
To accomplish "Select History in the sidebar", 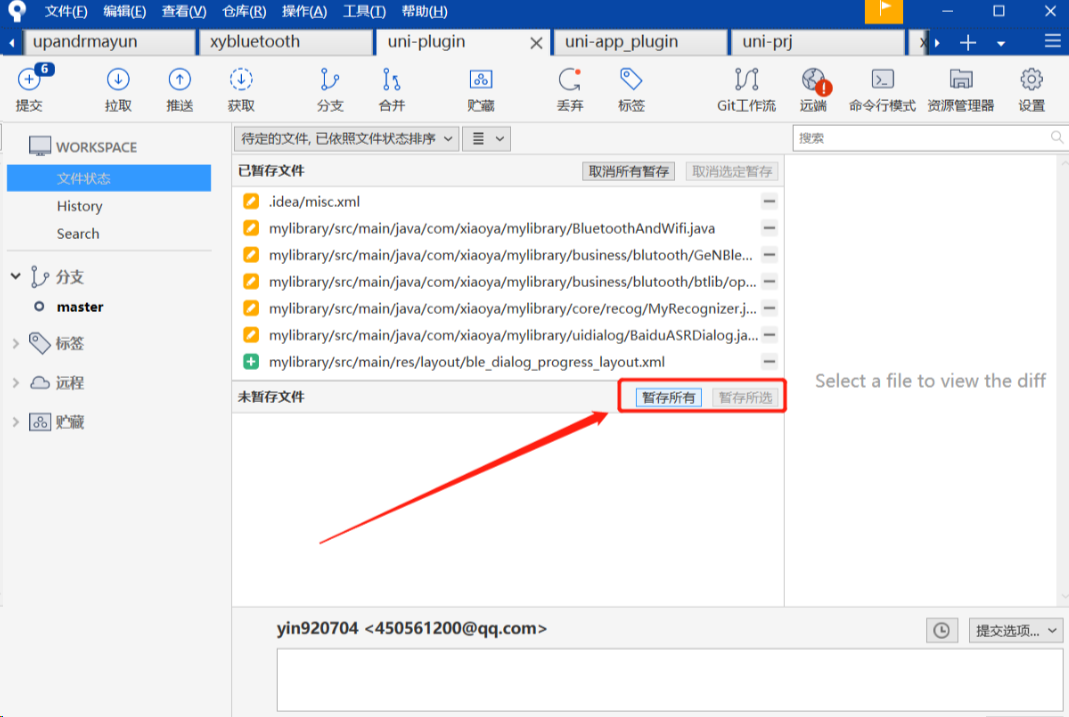I will pyautogui.click(x=80, y=206).
